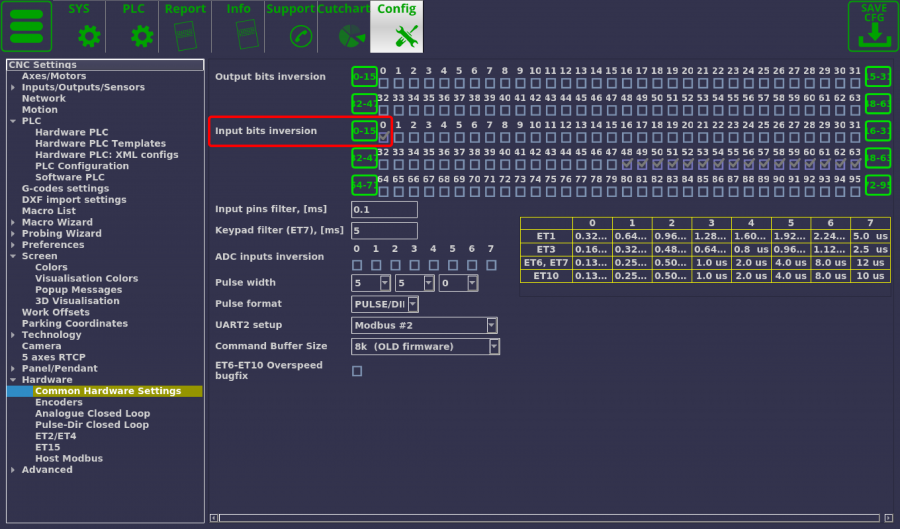The image size is (900, 529).
Task: Expand the Inputs/Outputs/Sensors tree node
Action: click(x=13, y=88)
